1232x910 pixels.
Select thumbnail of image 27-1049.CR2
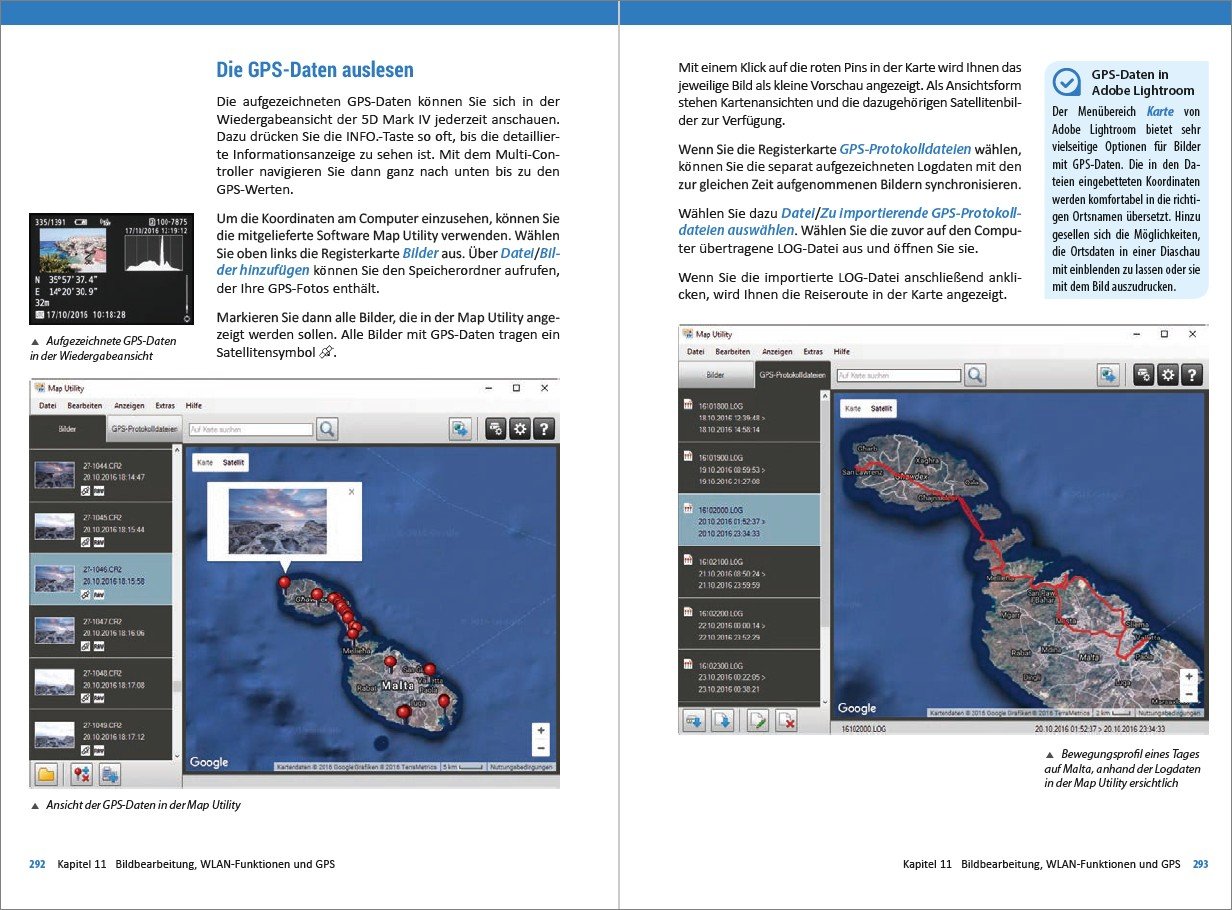55,733
